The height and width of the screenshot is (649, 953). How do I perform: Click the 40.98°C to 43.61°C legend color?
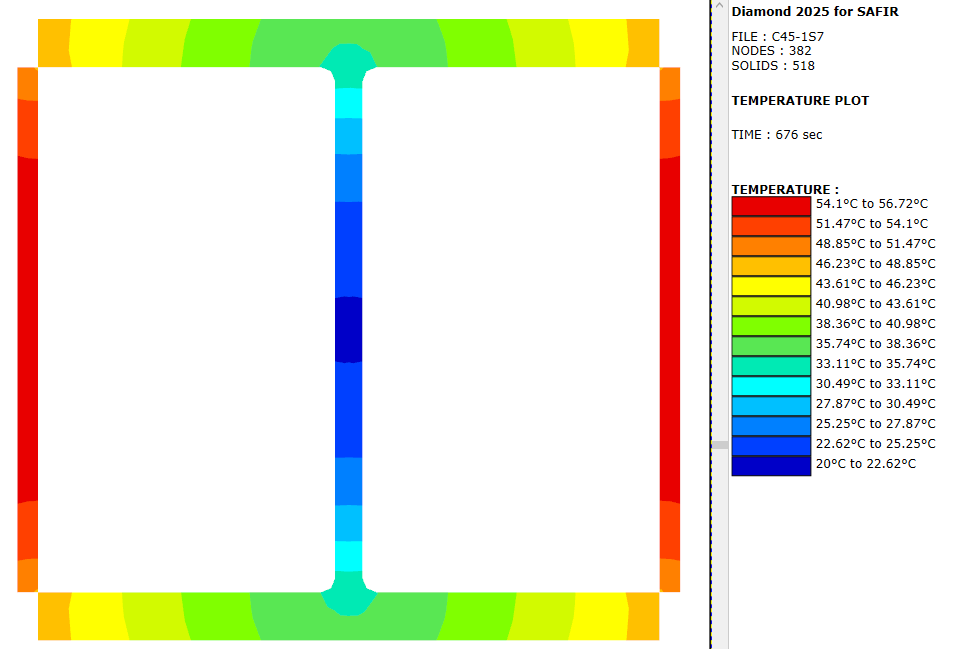click(x=770, y=306)
